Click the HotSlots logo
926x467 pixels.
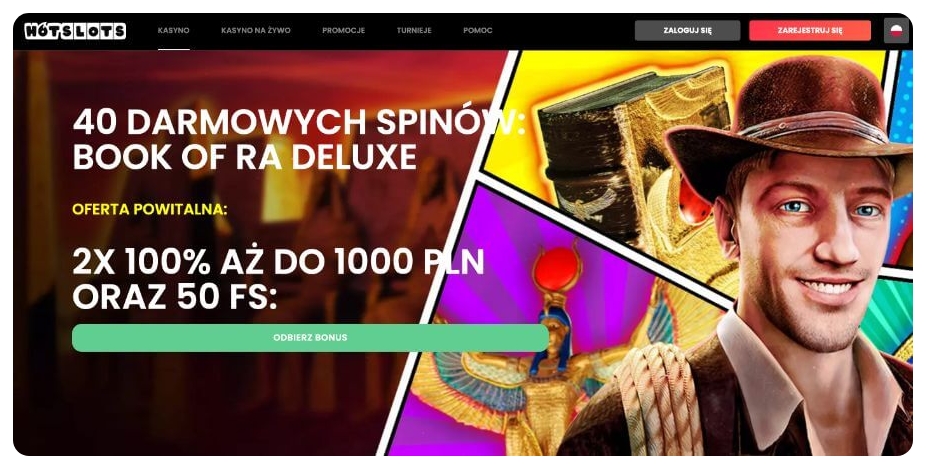coord(75,31)
